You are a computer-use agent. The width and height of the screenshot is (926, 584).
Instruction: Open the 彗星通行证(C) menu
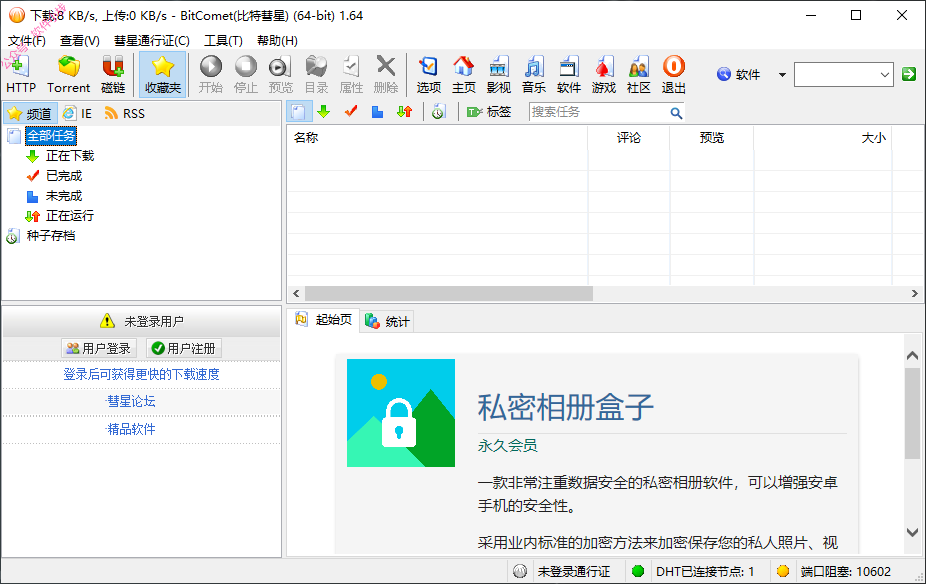pos(152,40)
